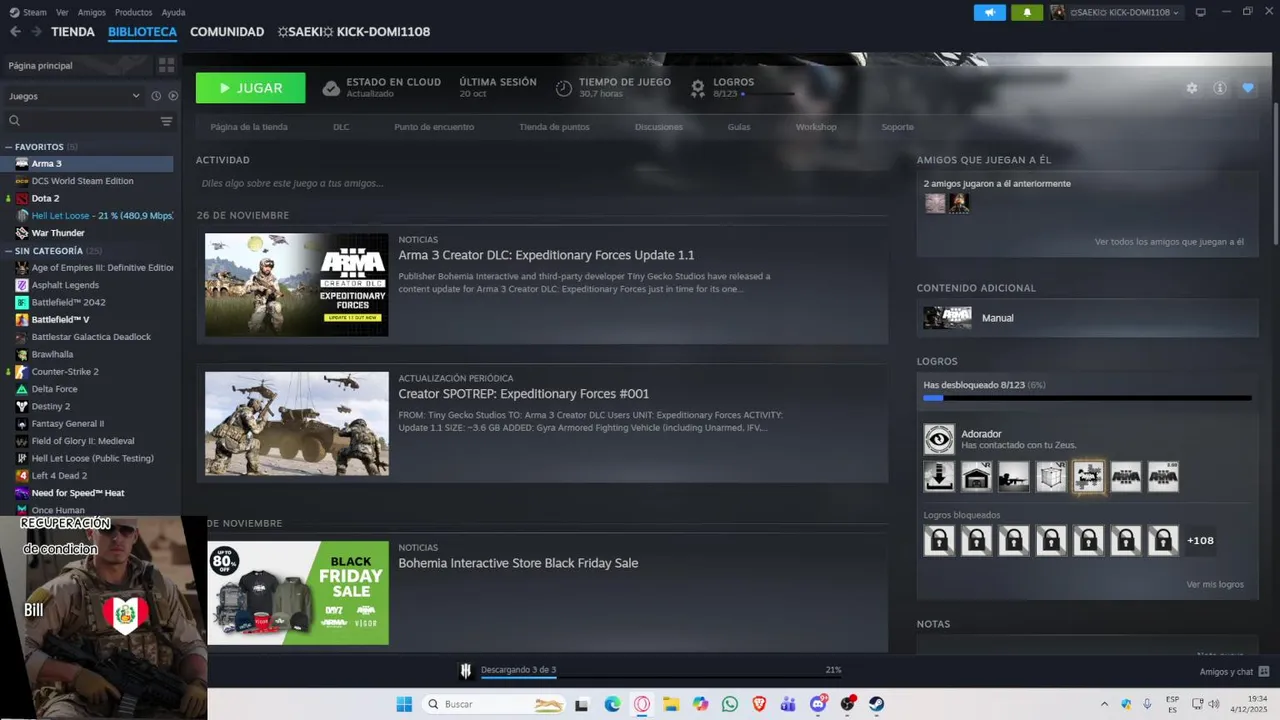Viewport: 1280px width, 720px height.
Task: Open the Amigos menu
Action: [x=91, y=12]
